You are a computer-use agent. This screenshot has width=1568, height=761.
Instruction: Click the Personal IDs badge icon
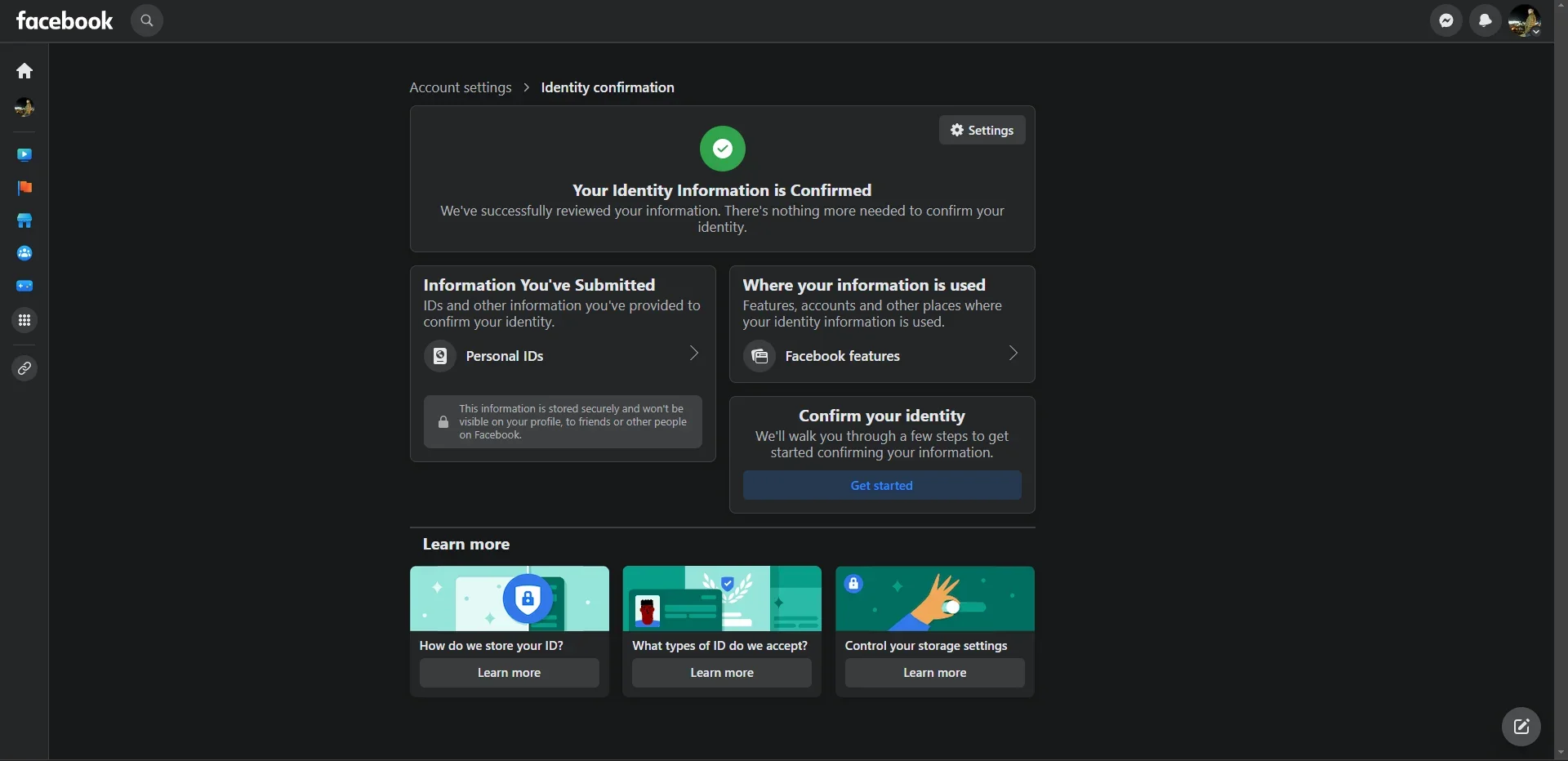[x=439, y=356]
